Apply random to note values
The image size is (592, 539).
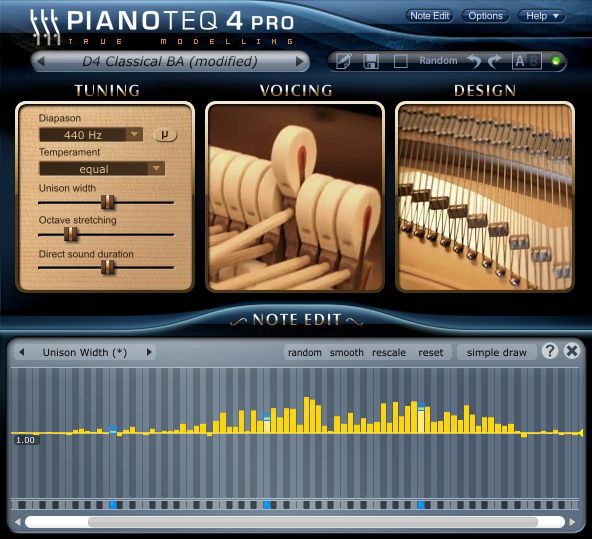pyautogui.click(x=305, y=353)
